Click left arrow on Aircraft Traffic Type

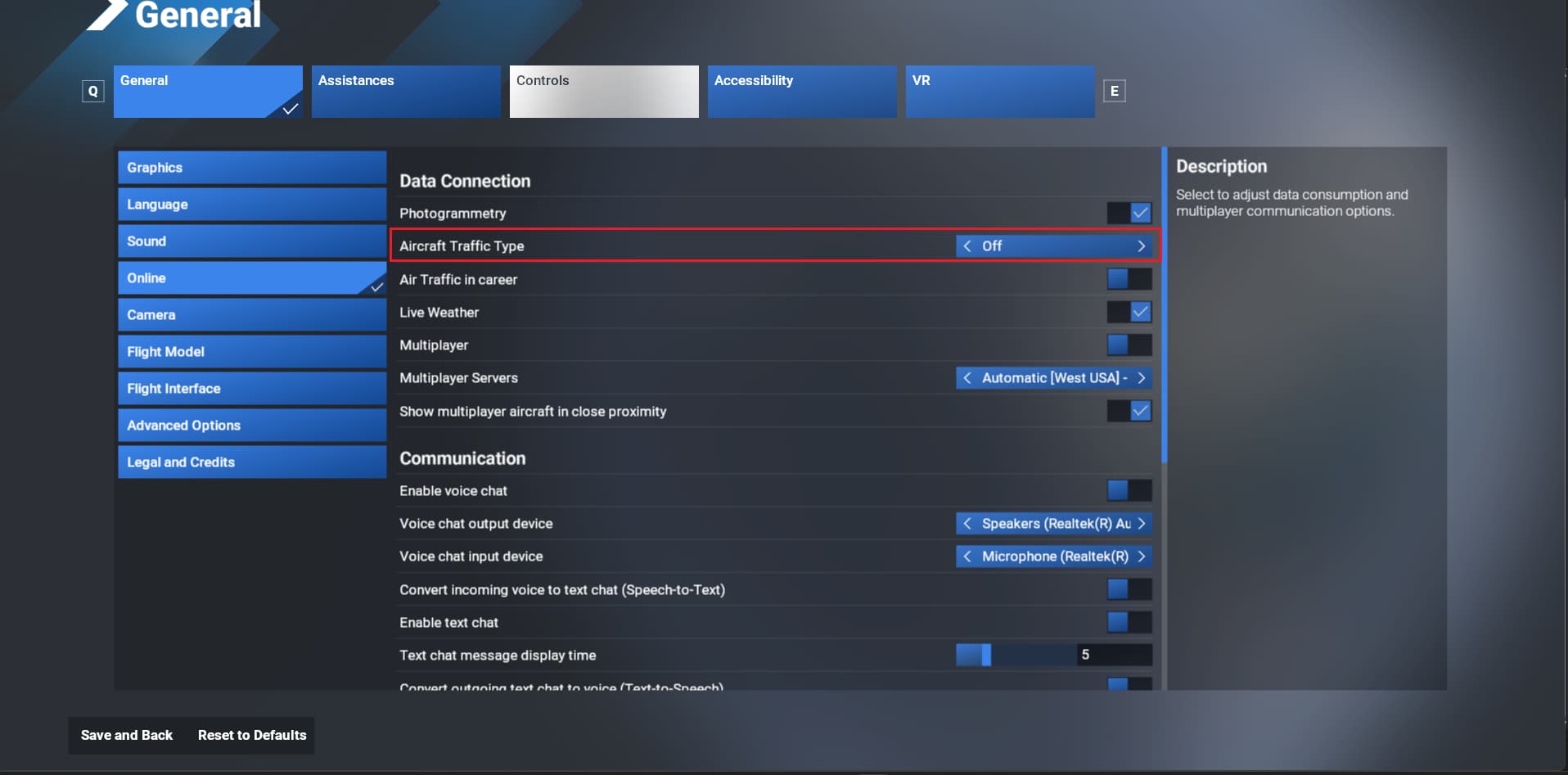pyautogui.click(x=967, y=246)
